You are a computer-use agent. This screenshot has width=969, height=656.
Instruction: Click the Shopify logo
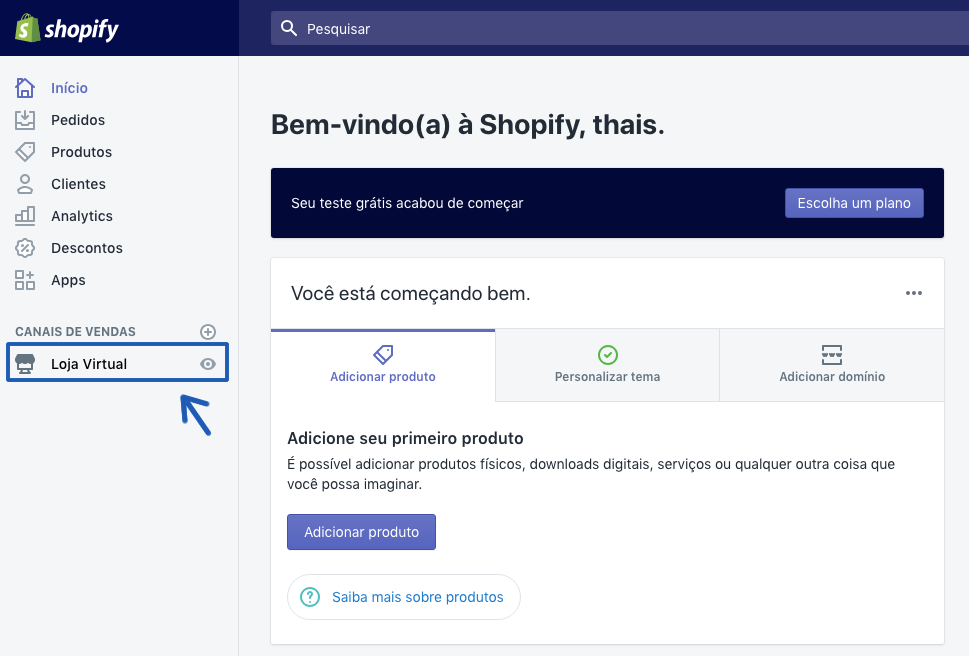(x=67, y=28)
